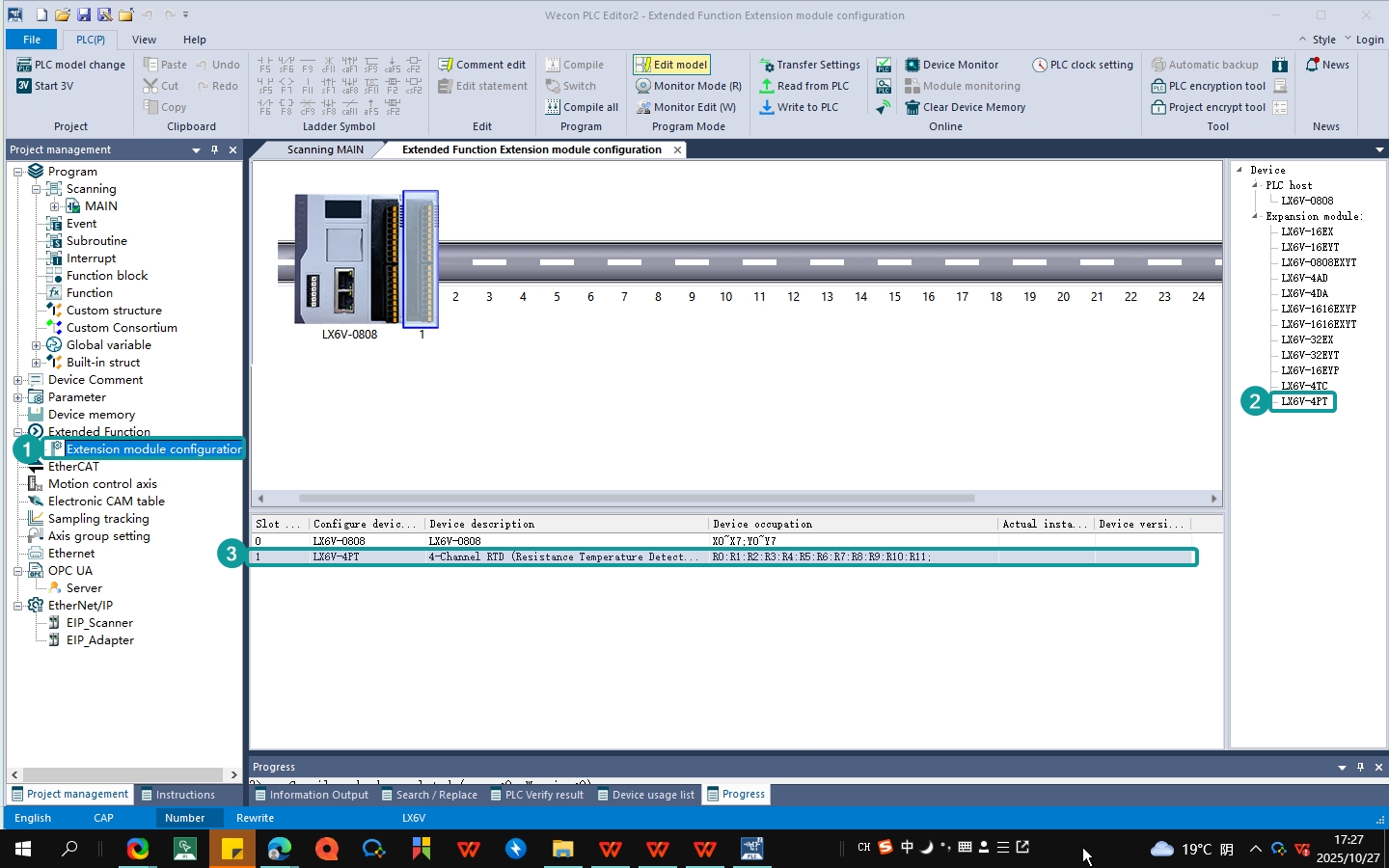The image size is (1389, 868).
Task: Open the PLC clock setting tool
Action: coord(1082,65)
